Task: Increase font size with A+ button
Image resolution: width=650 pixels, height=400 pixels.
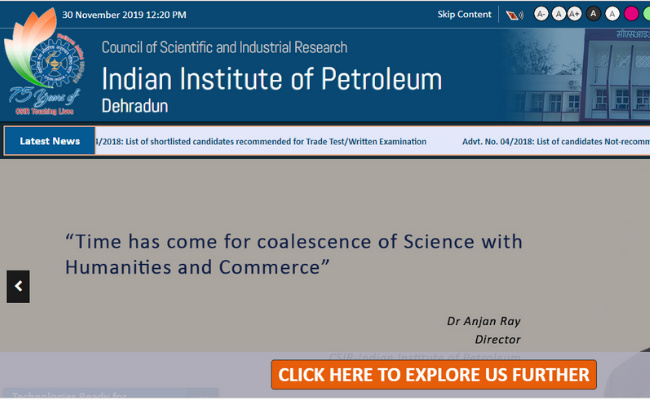Action: point(575,14)
